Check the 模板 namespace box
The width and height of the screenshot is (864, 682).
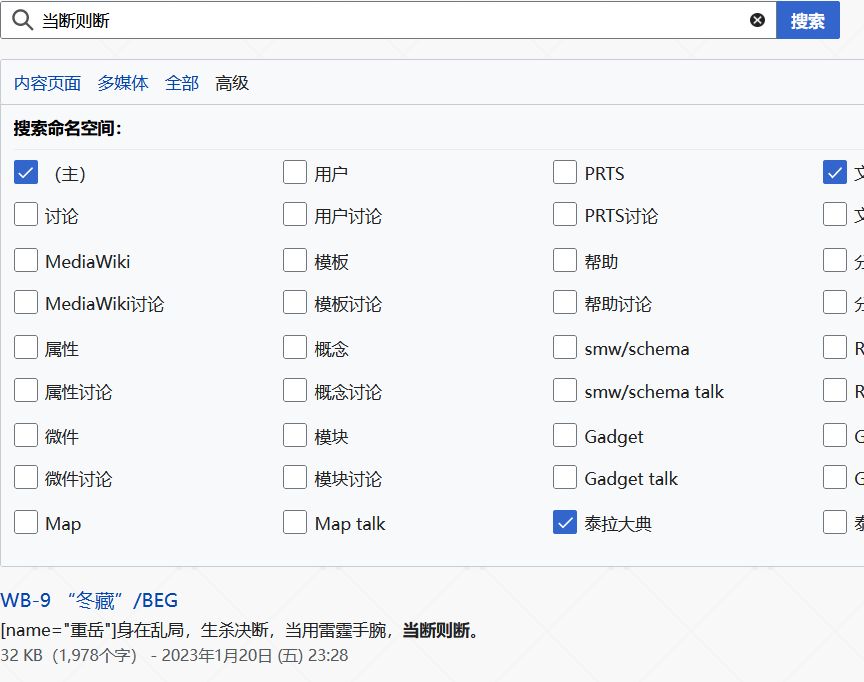click(x=294, y=260)
